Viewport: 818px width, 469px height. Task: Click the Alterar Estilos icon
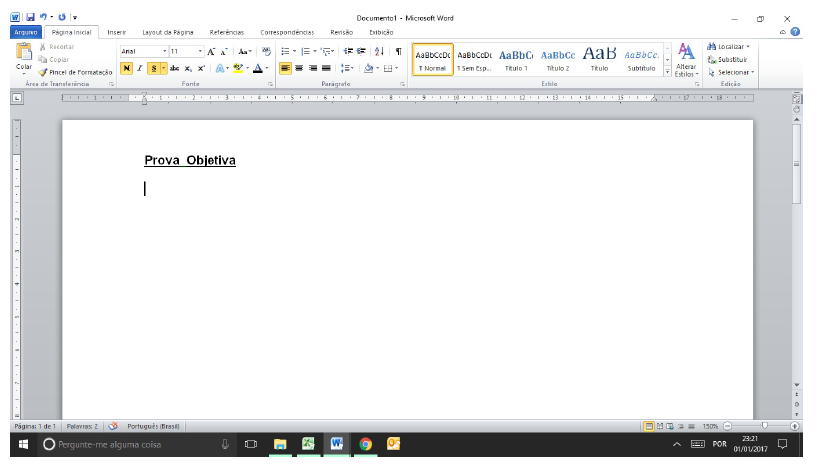pos(686,59)
